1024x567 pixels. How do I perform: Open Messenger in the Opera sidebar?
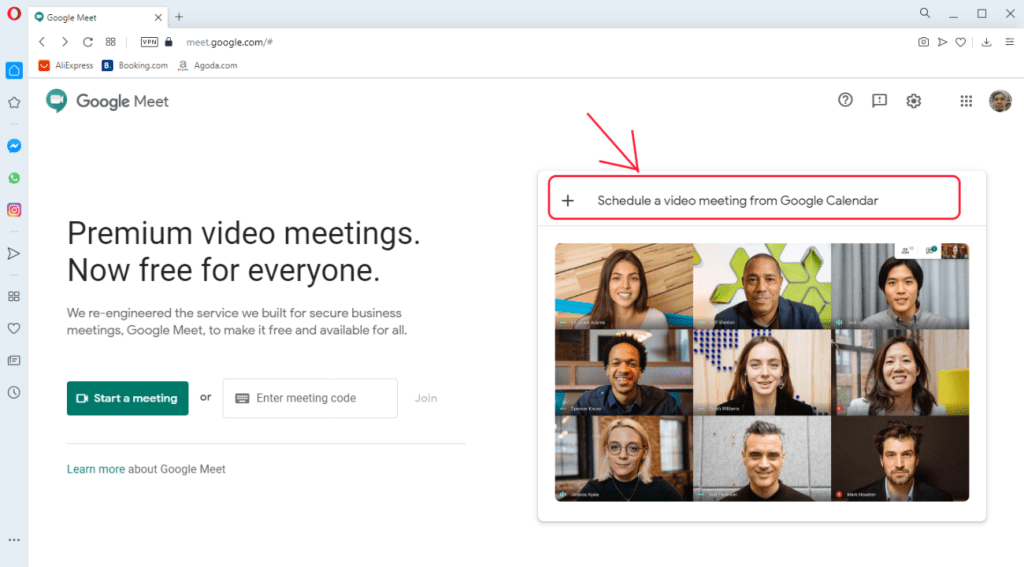(14, 146)
